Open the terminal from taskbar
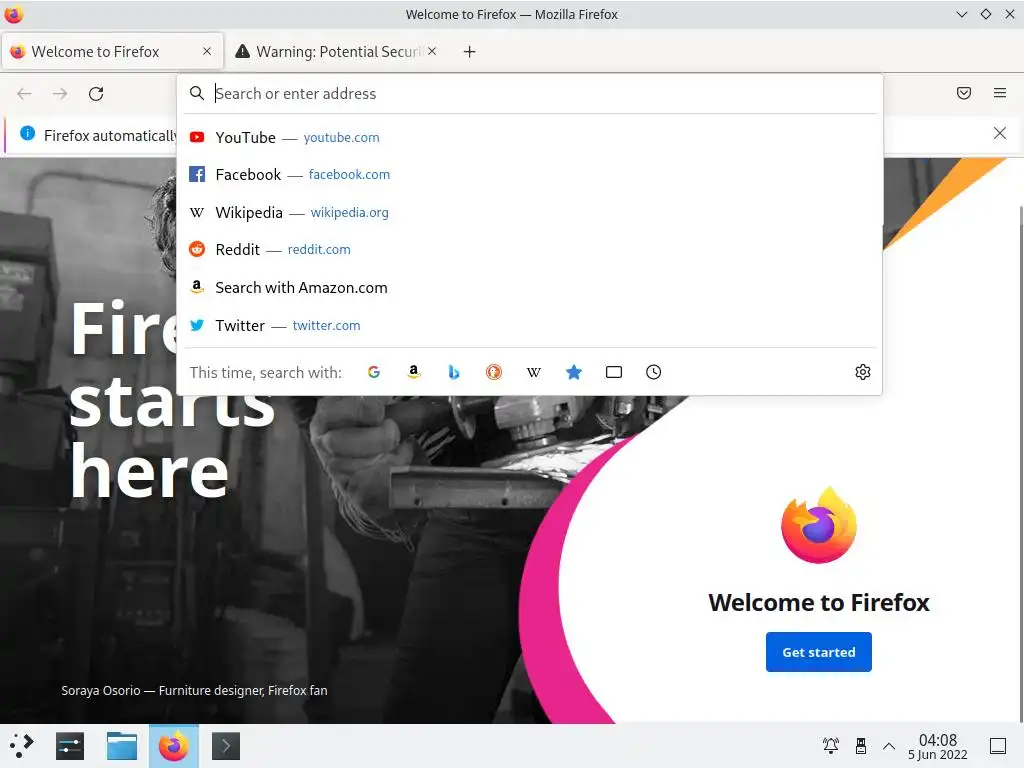This screenshot has height=768, width=1024. (226, 746)
